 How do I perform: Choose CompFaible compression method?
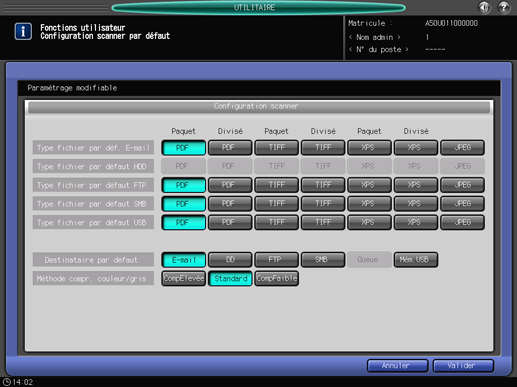(276, 278)
